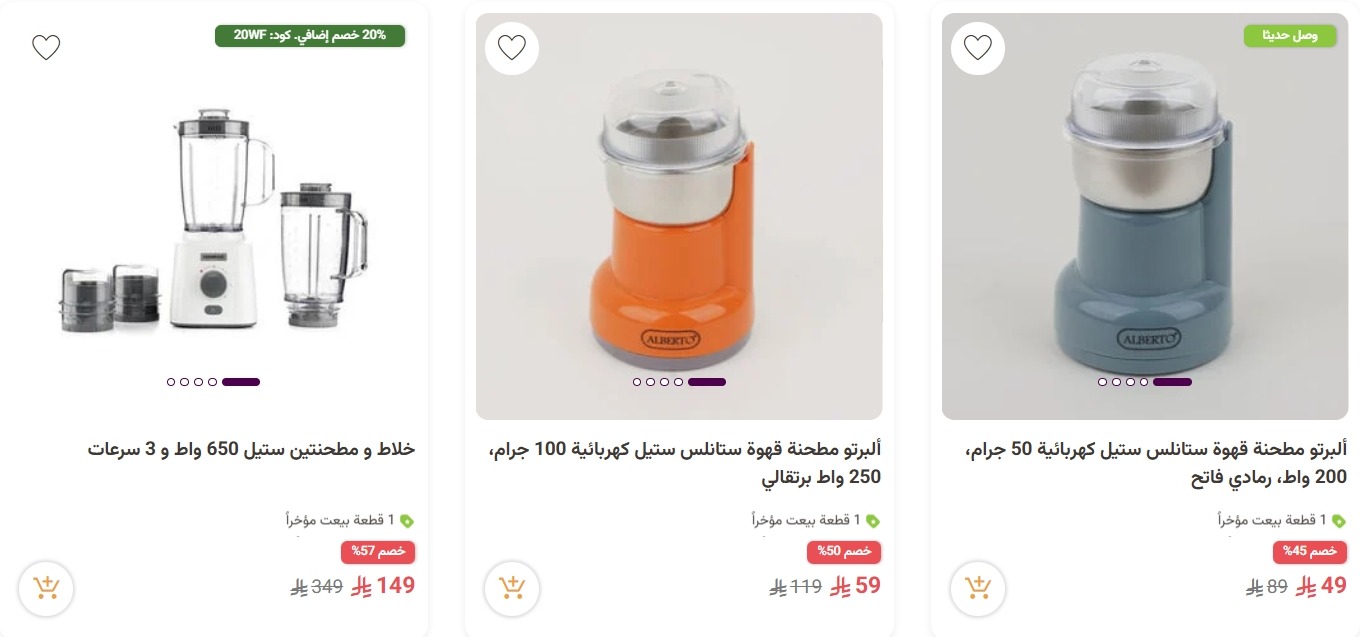Screen dimensions: 1360x637
Task: Add the gray 50g grinder via cart icon
Action: [978, 589]
